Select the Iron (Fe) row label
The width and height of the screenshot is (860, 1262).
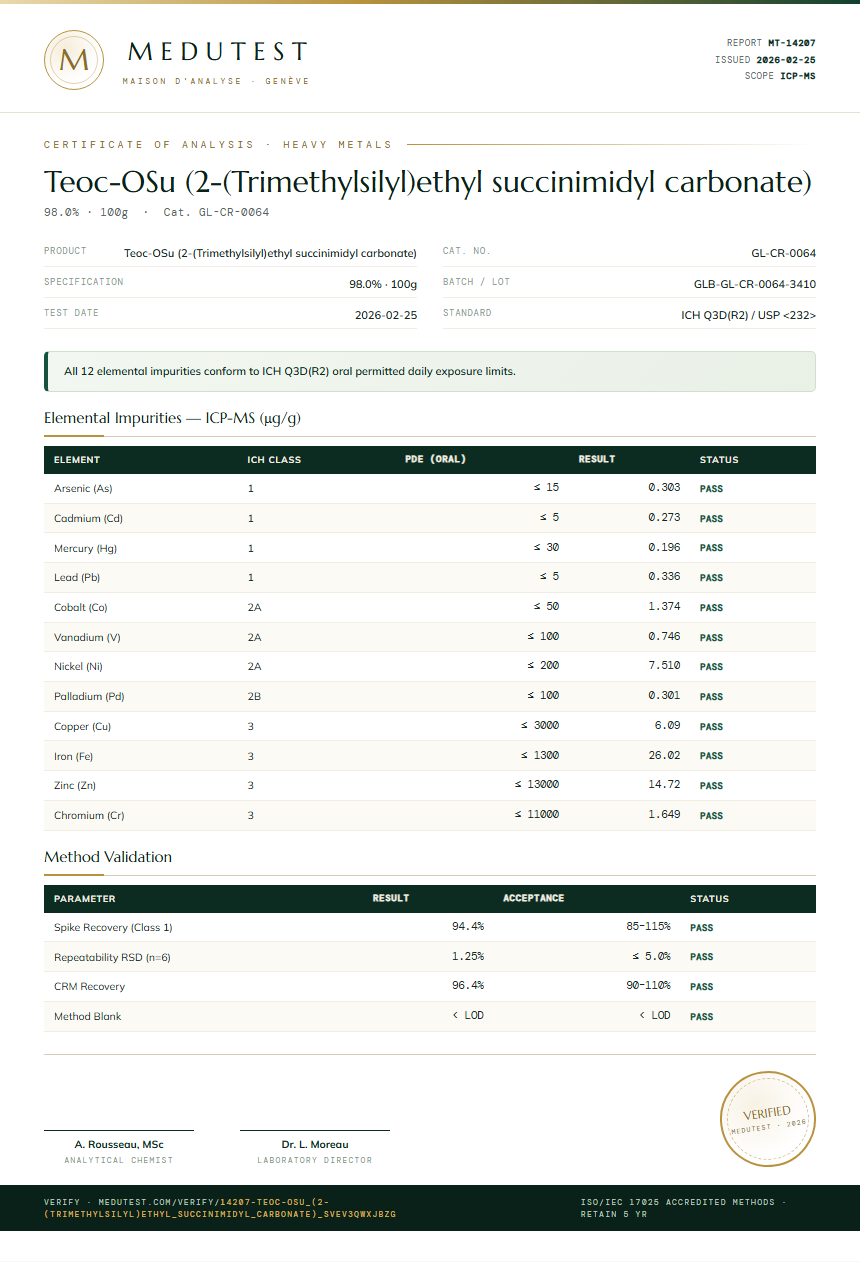(74, 756)
